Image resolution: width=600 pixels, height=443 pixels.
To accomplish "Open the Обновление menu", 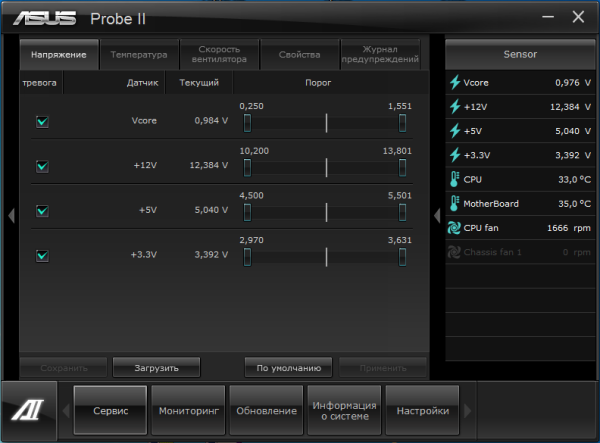I will tap(266, 410).
